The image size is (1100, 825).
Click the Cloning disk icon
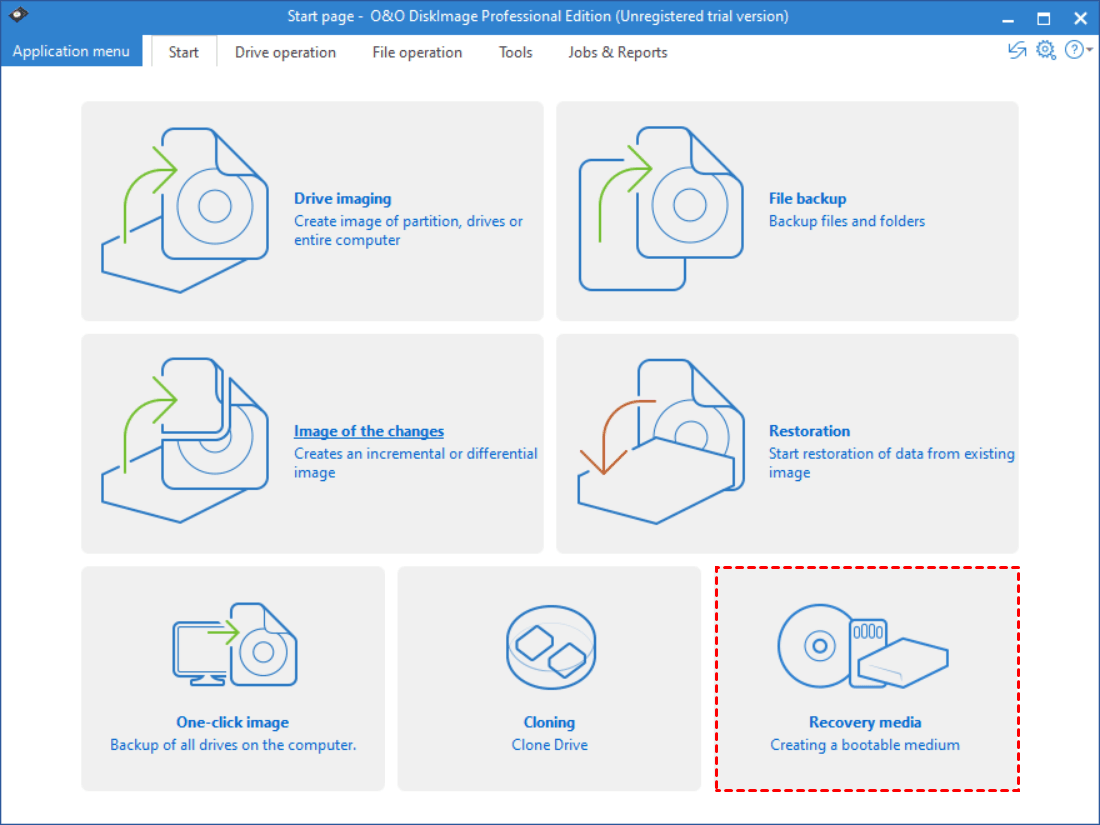(x=551, y=648)
